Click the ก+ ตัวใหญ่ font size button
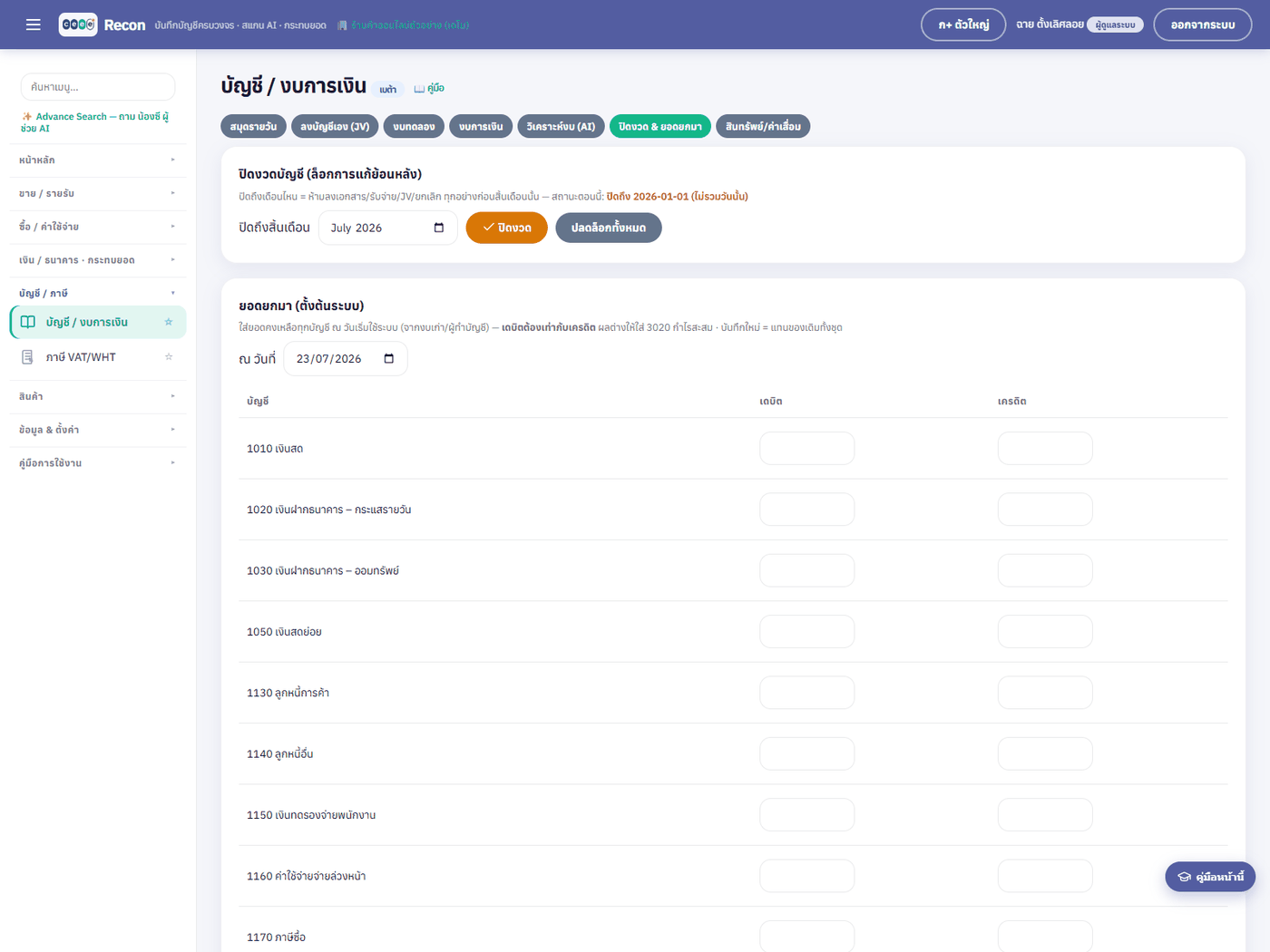Screen dimensions: 1270x952 click(963, 24)
